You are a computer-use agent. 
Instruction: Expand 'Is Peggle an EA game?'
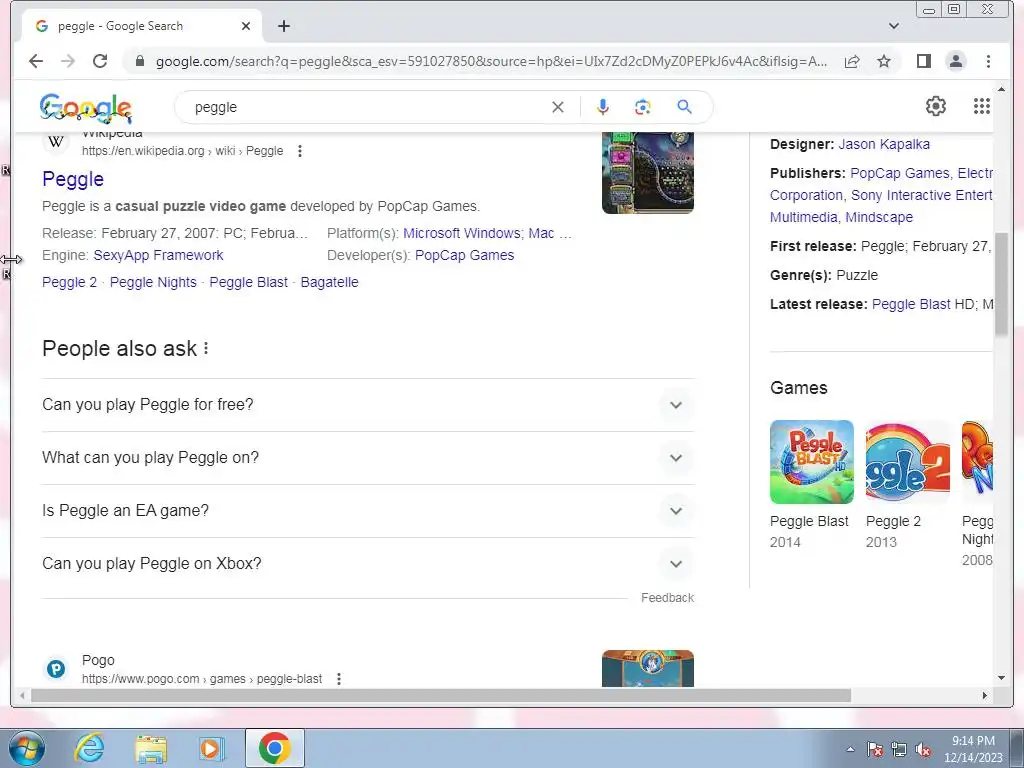click(368, 511)
